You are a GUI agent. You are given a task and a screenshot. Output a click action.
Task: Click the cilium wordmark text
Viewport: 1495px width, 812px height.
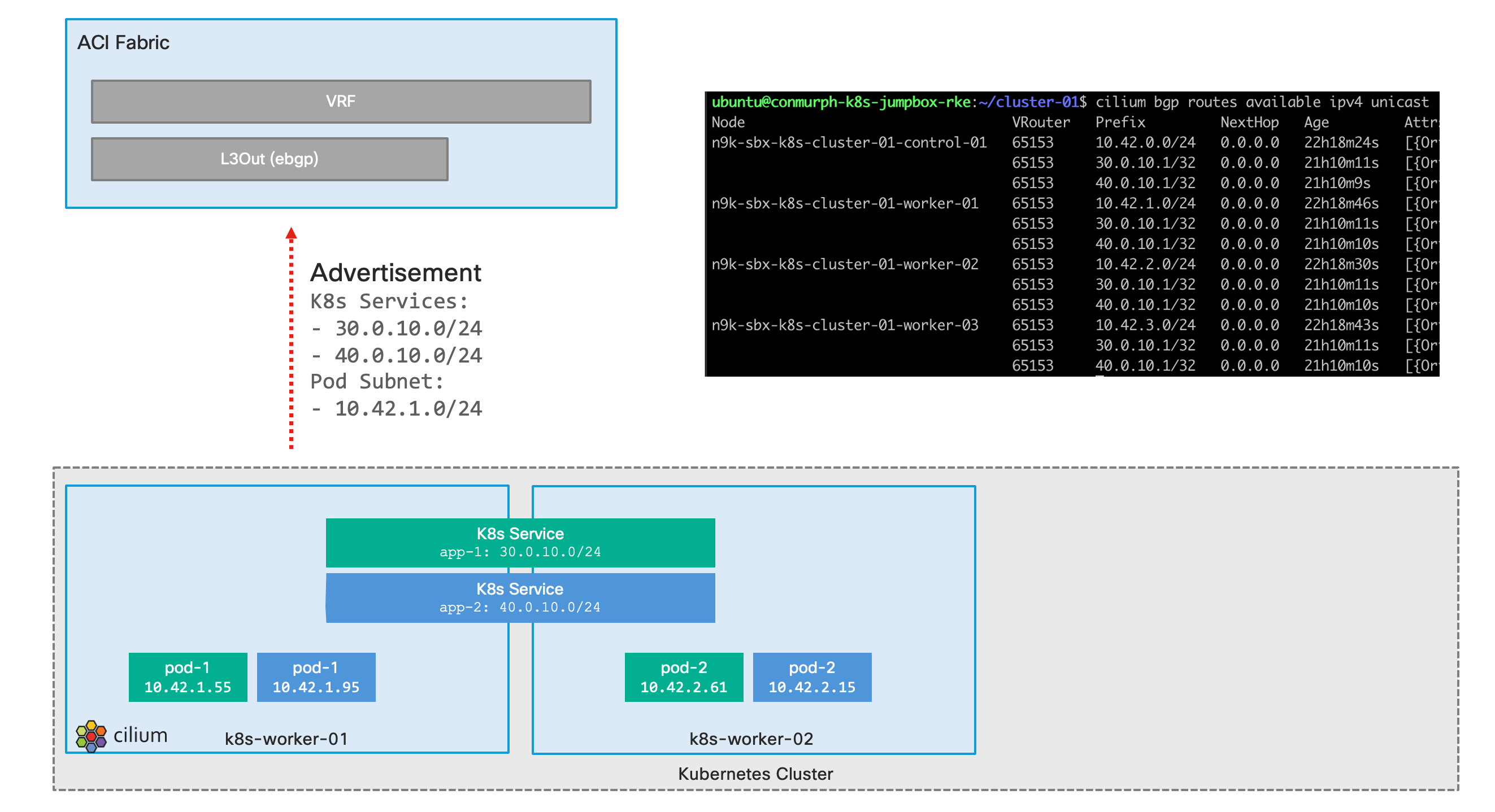(141, 735)
